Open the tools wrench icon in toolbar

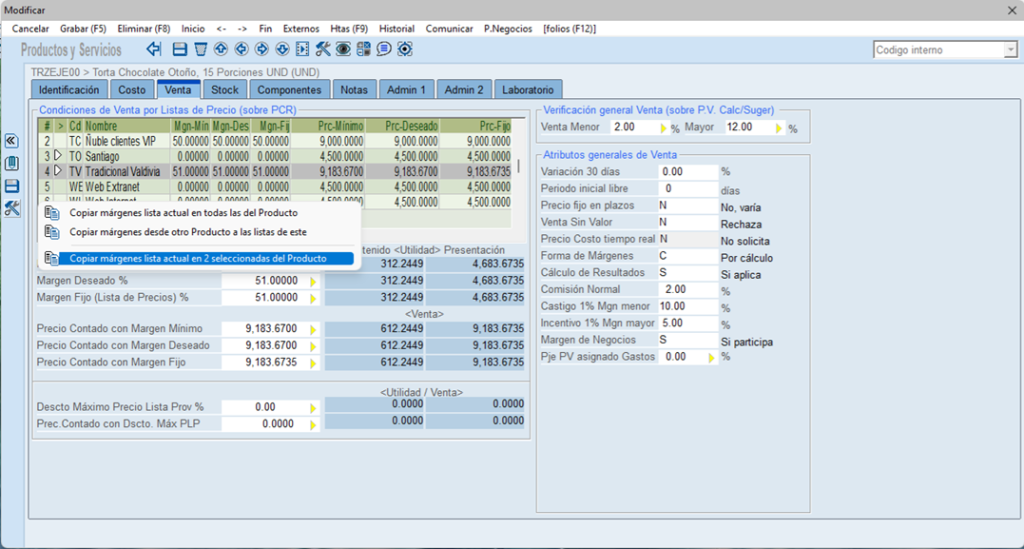click(x=323, y=49)
